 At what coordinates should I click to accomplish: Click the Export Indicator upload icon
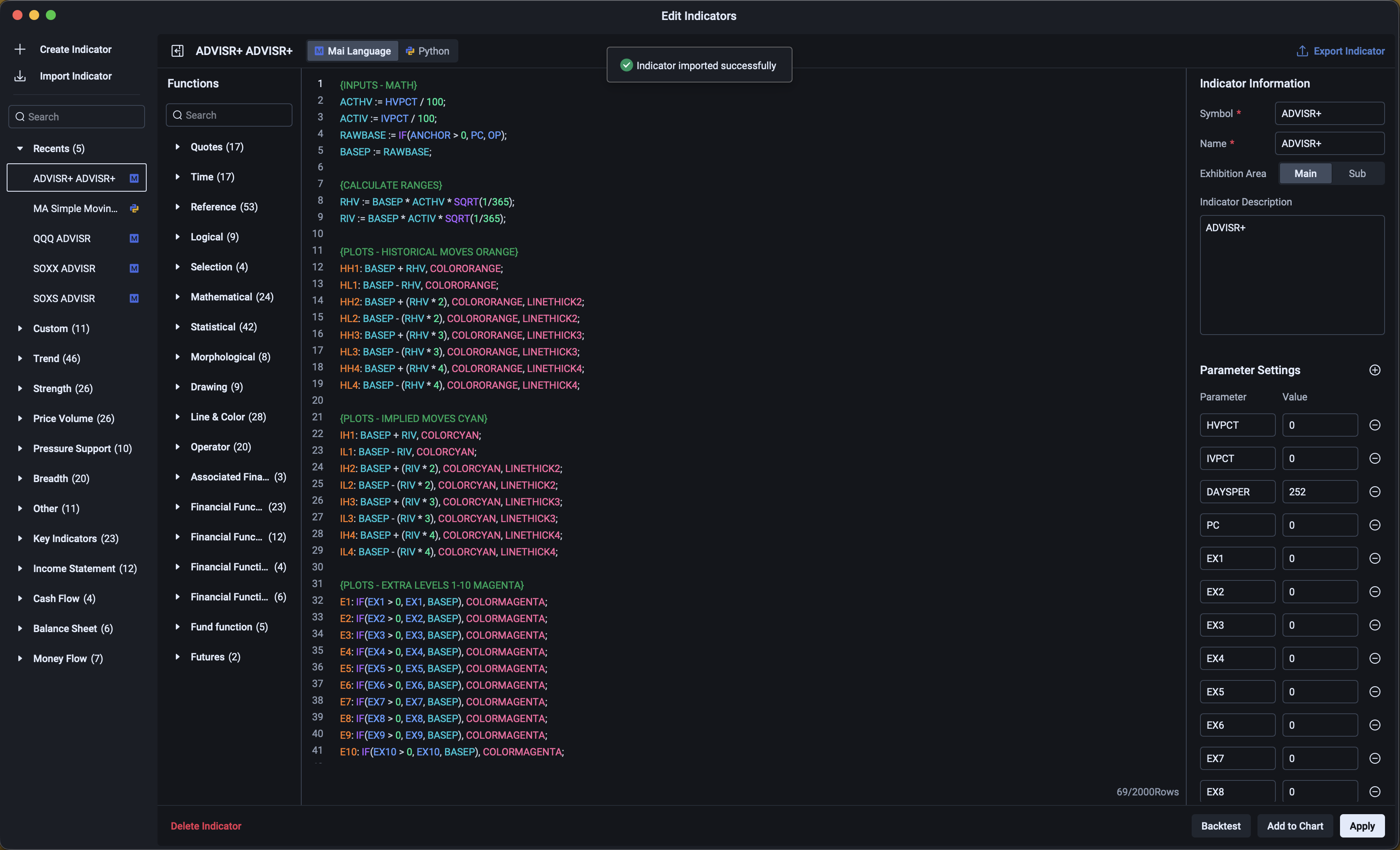pos(1302,51)
